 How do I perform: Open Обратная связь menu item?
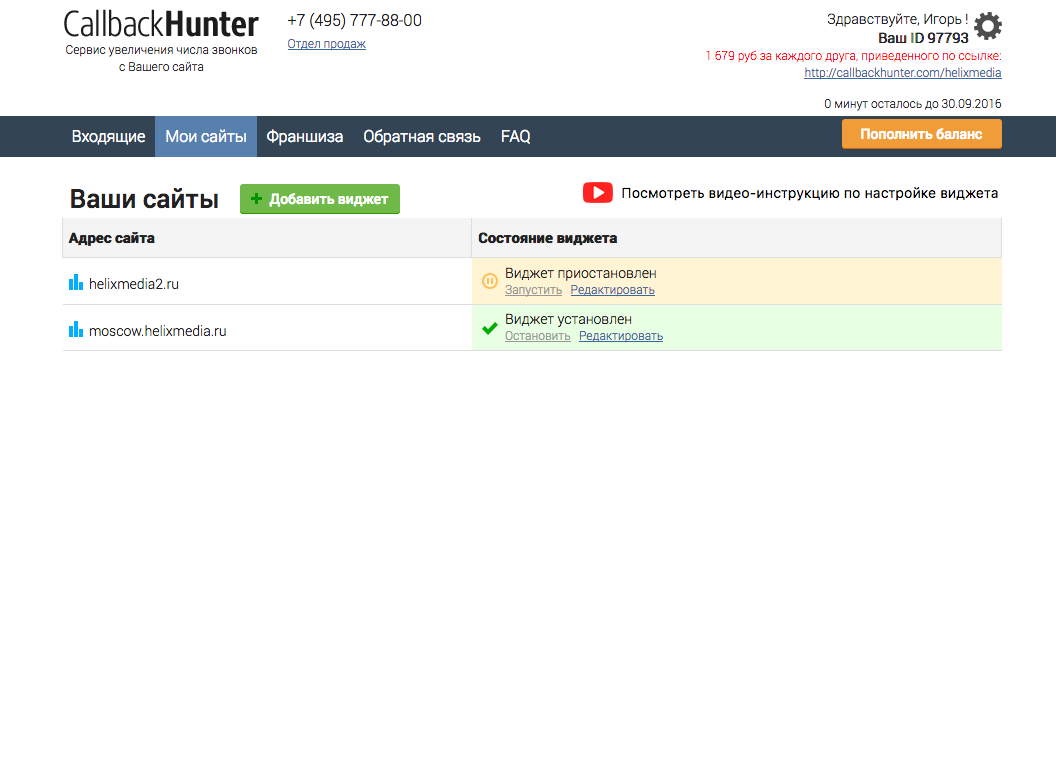pyautogui.click(x=422, y=137)
